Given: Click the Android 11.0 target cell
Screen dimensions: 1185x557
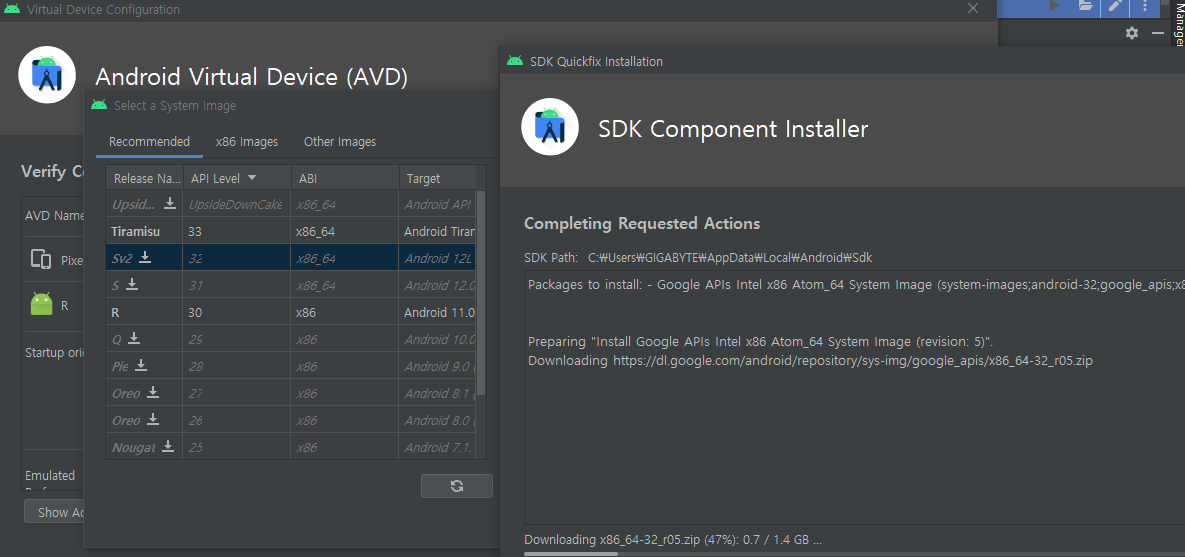Looking at the screenshot, I should (x=438, y=312).
